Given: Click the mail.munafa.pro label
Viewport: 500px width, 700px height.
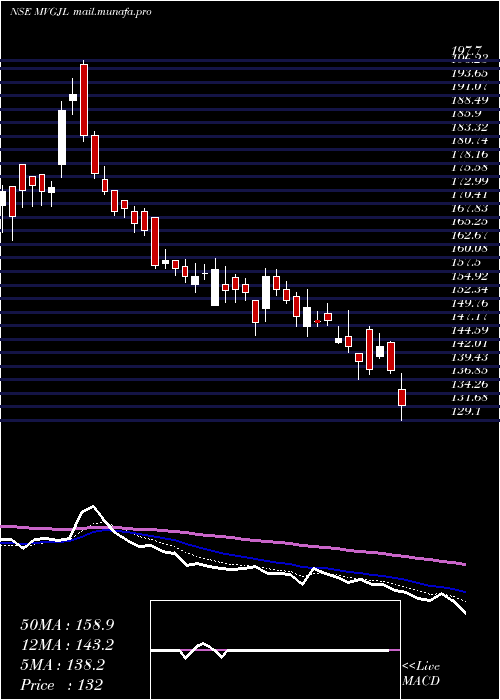Looking at the screenshot, I should pyautogui.click(x=111, y=12).
